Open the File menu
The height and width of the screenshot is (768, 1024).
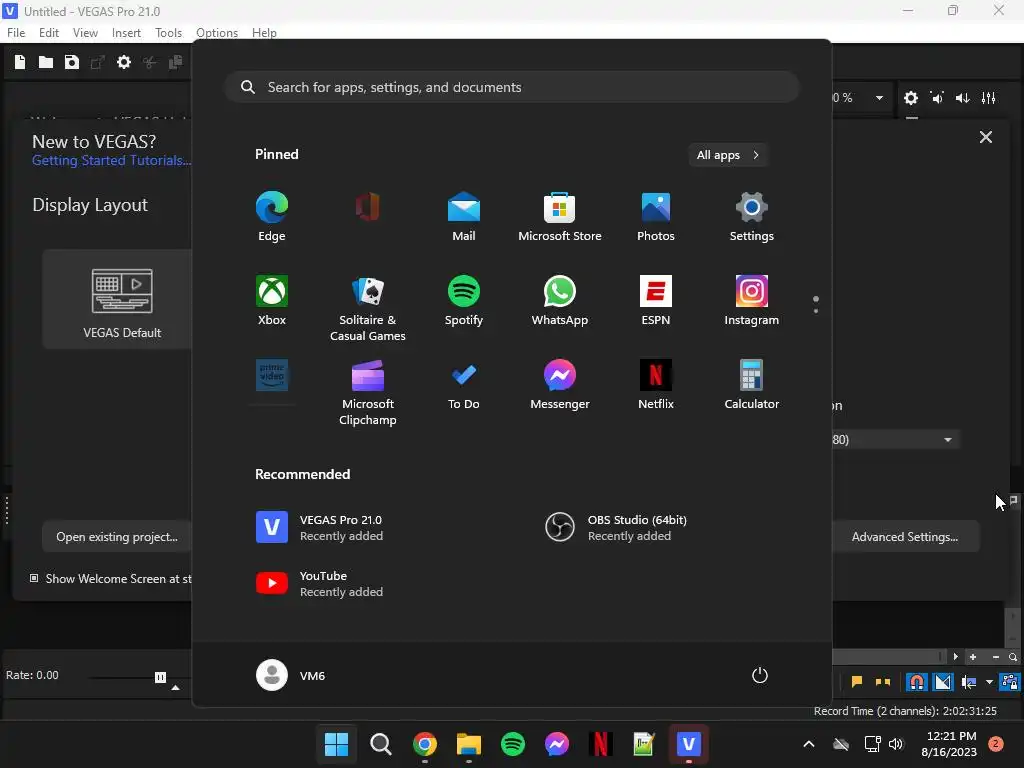pyautogui.click(x=16, y=33)
